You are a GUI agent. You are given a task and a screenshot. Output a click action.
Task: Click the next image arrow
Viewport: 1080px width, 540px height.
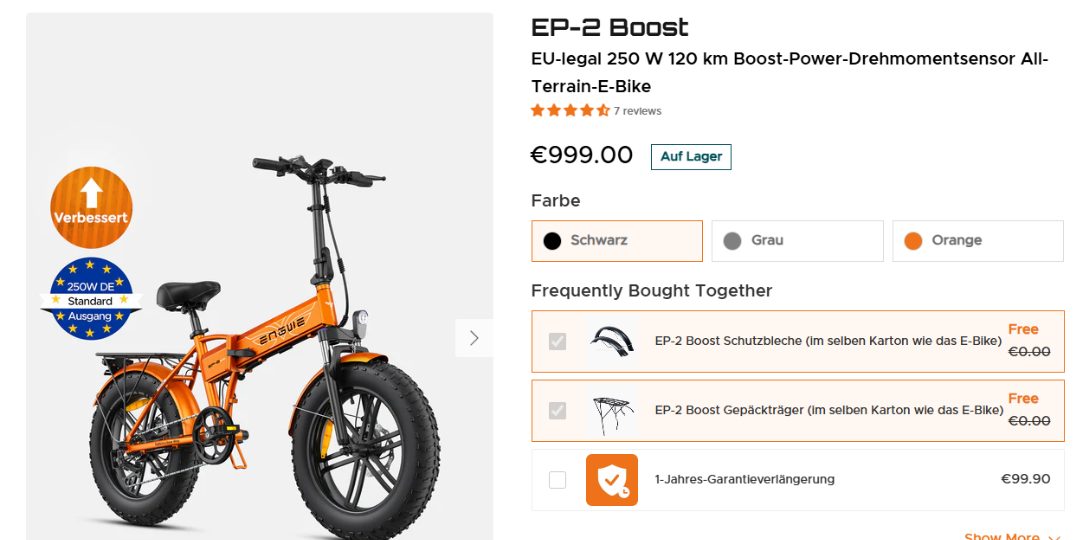click(x=474, y=338)
